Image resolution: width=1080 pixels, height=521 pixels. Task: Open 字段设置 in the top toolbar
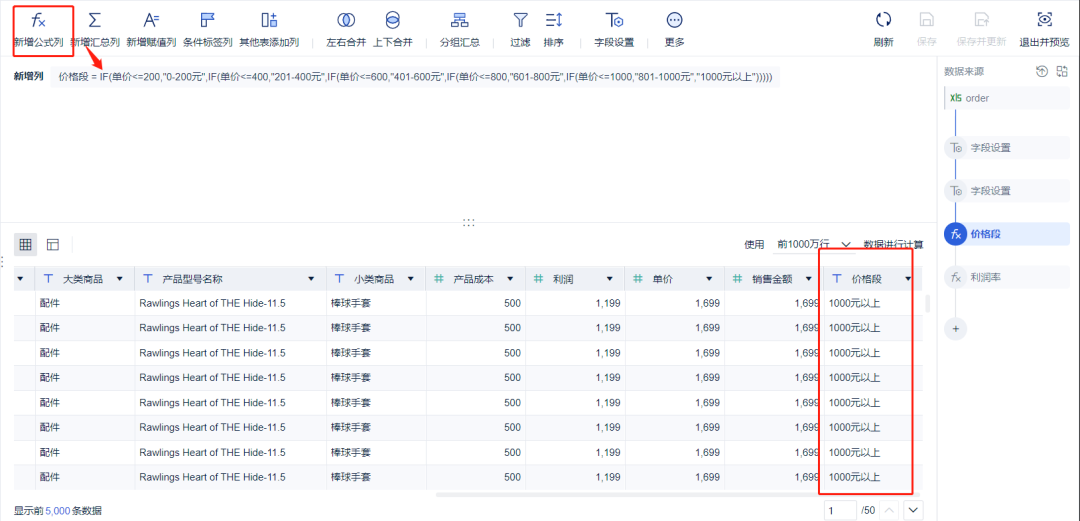click(614, 31)
